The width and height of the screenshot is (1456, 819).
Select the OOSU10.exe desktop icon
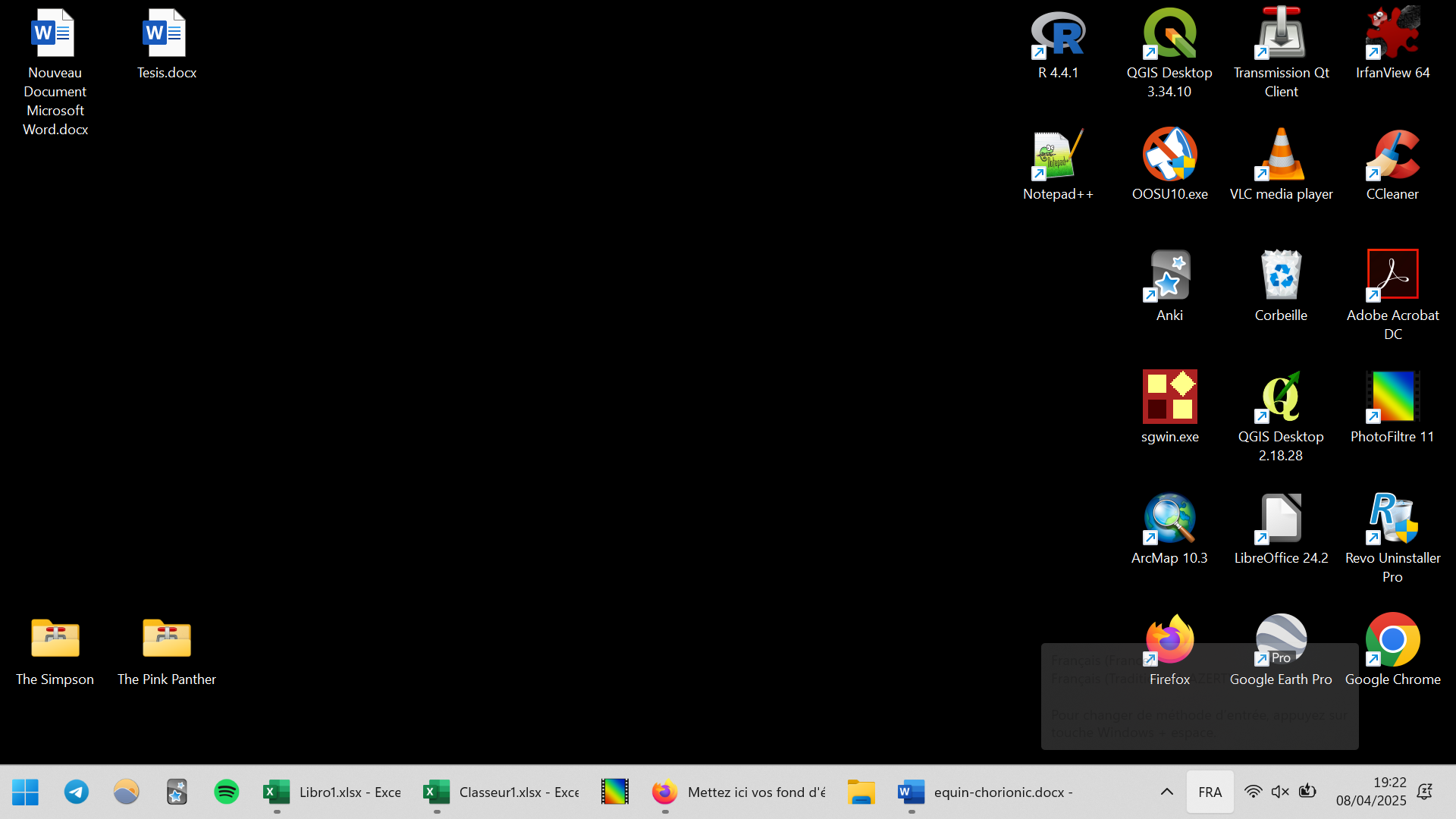pyautogui.click(x=1169, y=165)
